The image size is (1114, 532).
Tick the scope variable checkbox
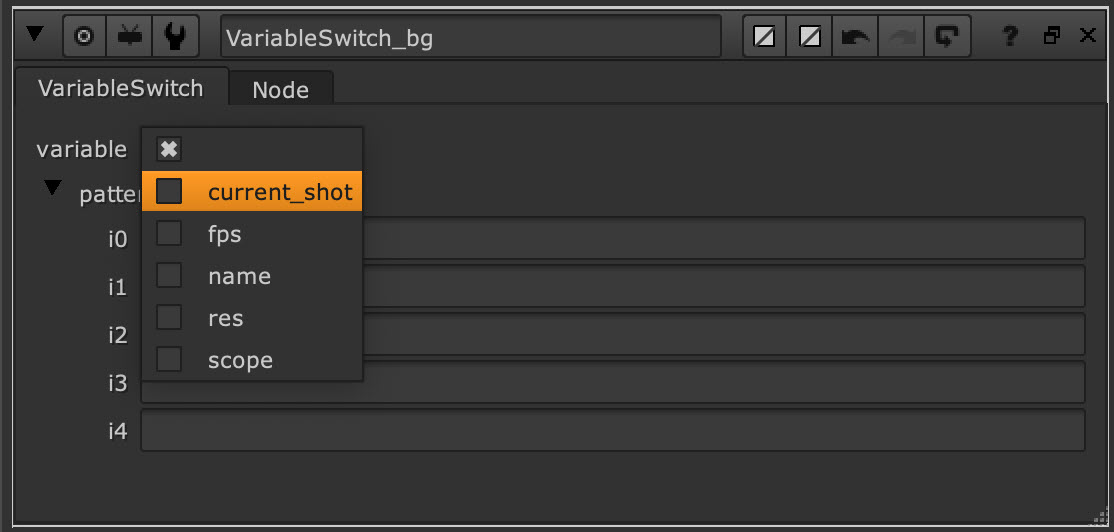169,359
